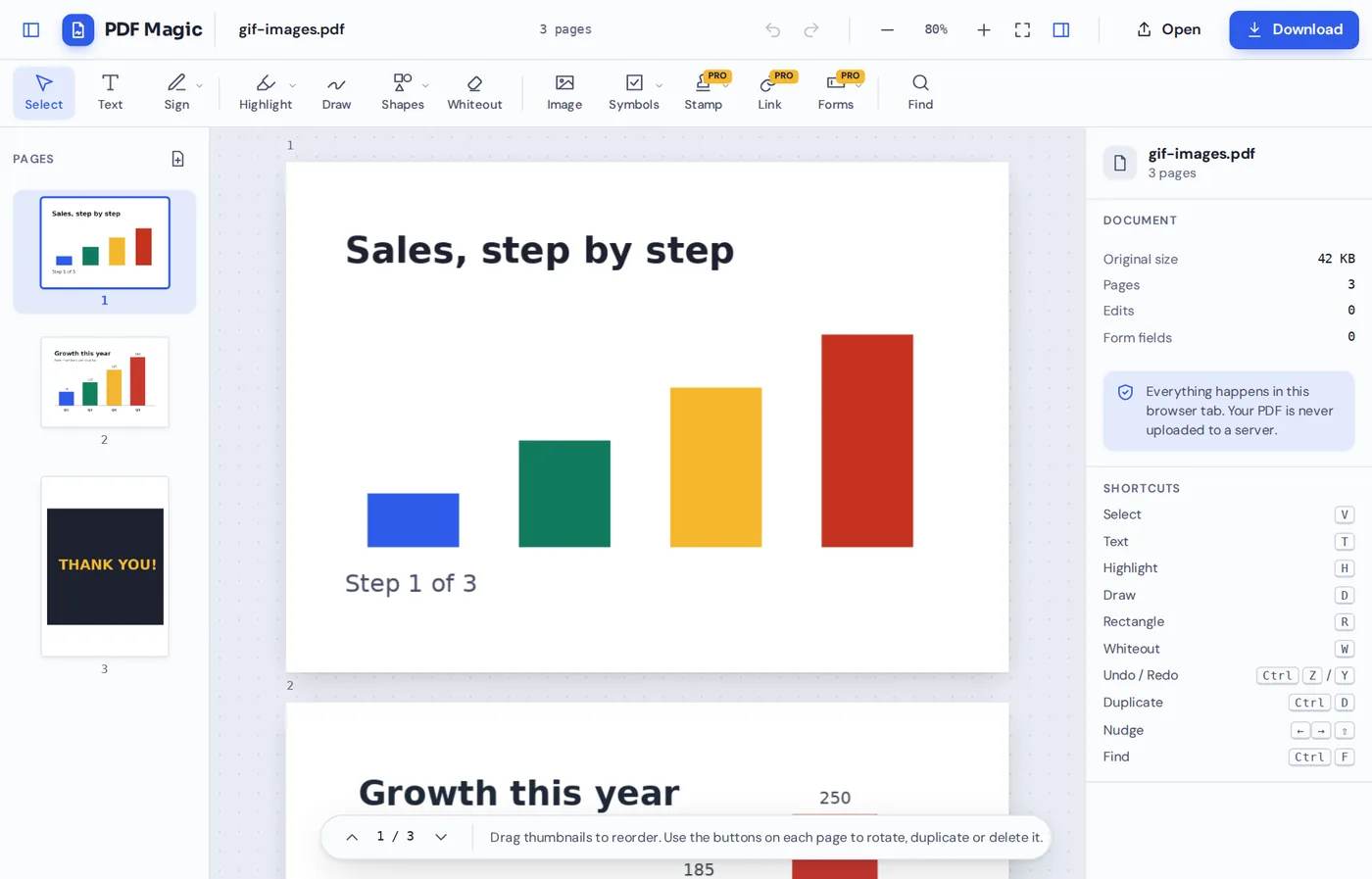Image resolution: width=1372 pixels, height=879 pixels.
Task: Click the 'Nudge' shortcut row label
Action: 1123,730
